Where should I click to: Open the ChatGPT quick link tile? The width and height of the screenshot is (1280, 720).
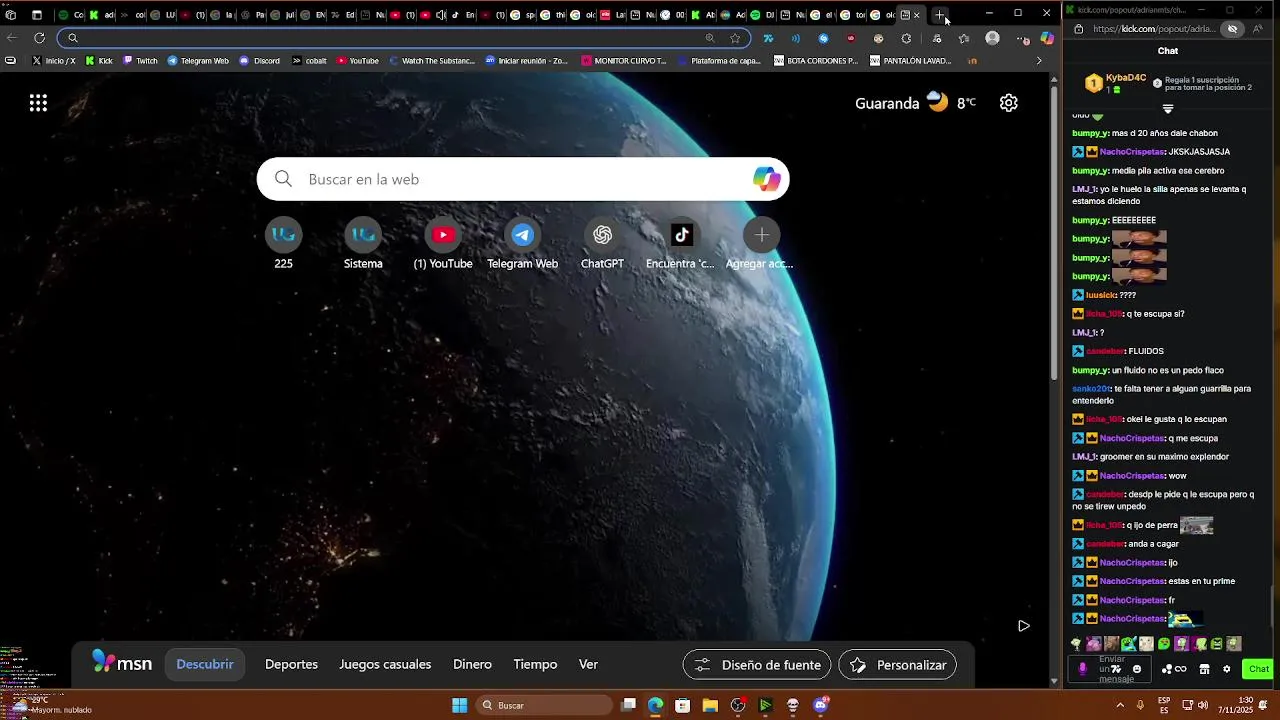tap(602, 245)
